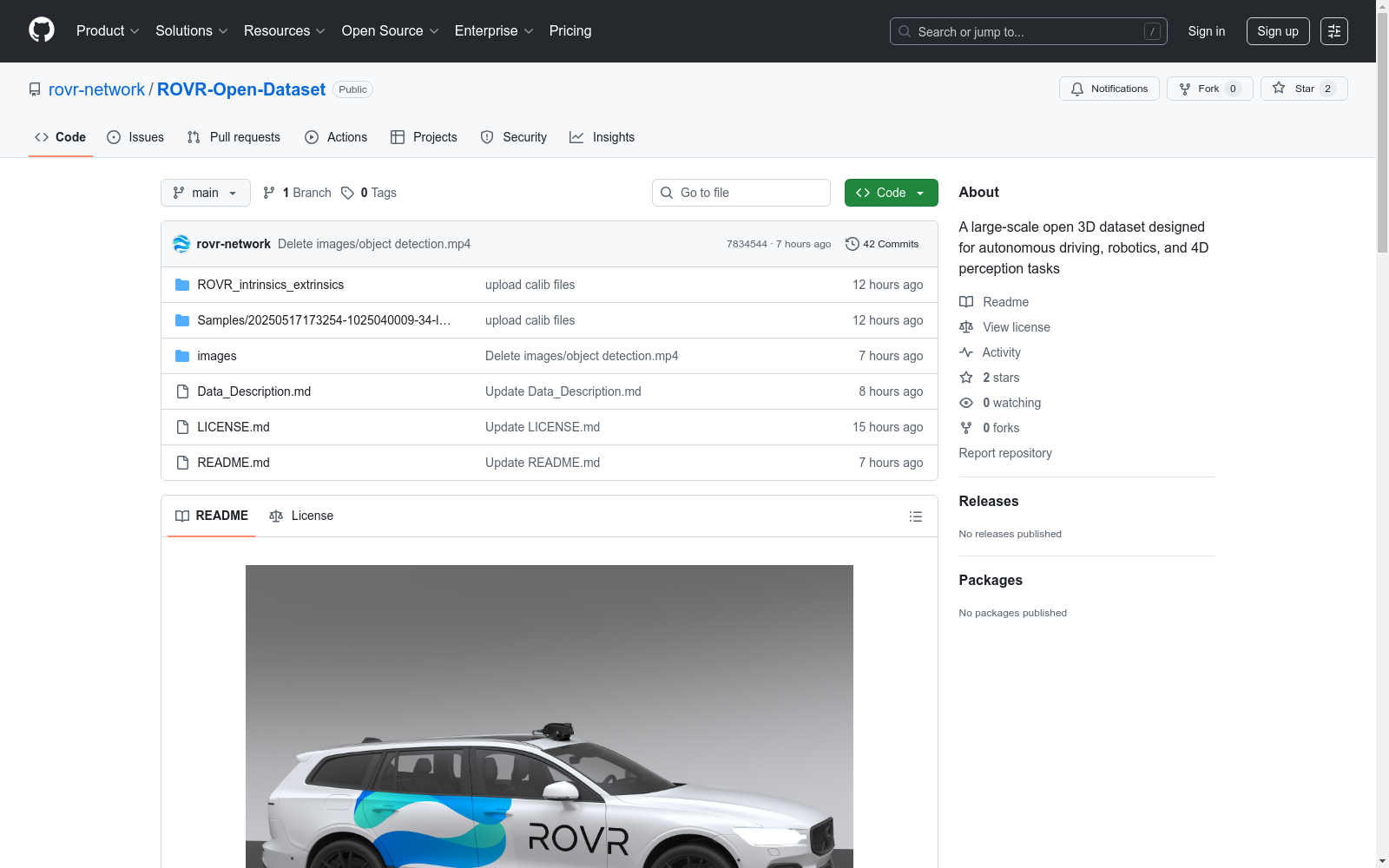Switch to the Insights tab

[602, 137]
